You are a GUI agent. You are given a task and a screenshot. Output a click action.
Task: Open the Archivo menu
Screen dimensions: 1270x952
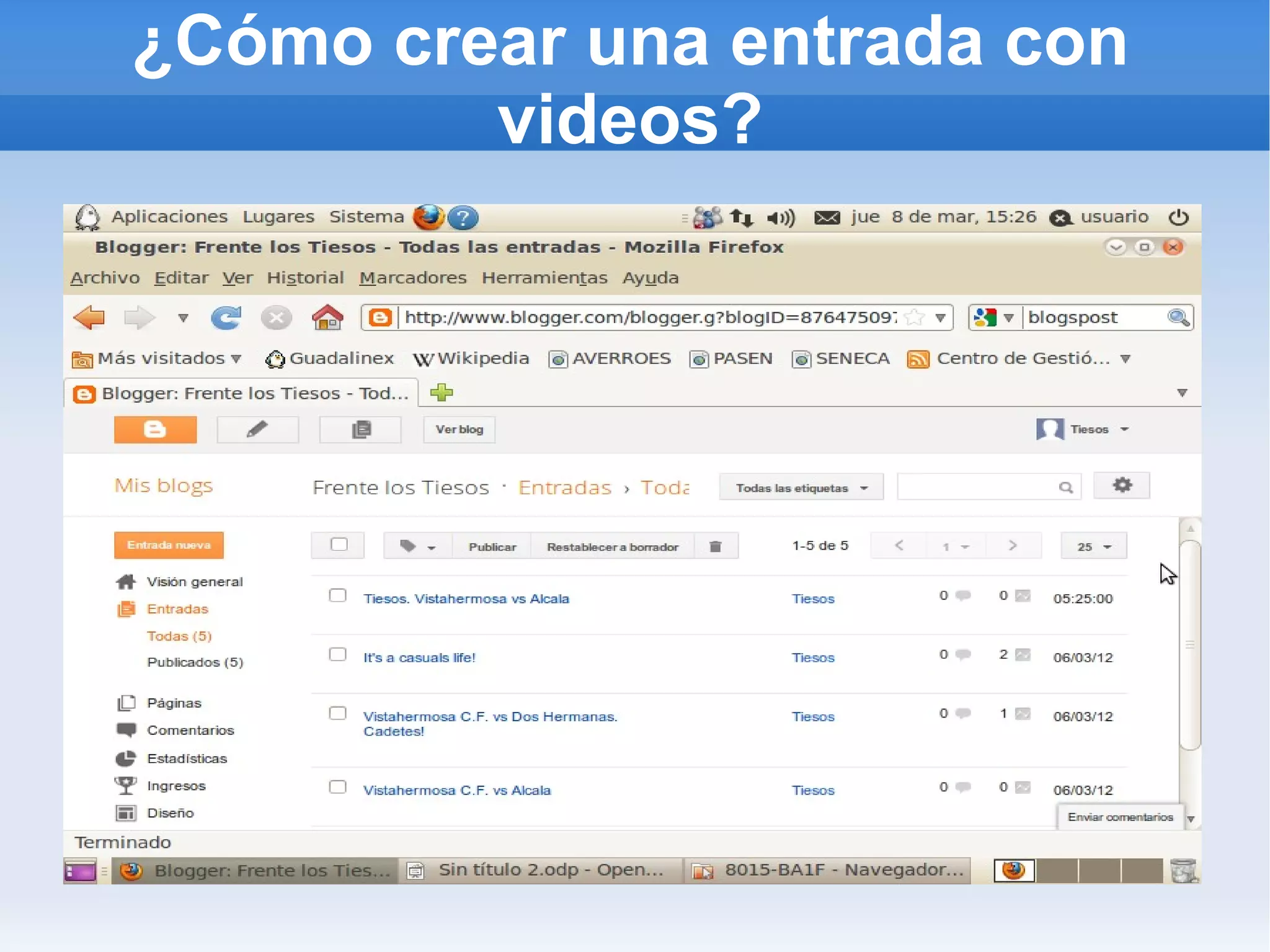point(105,278)
